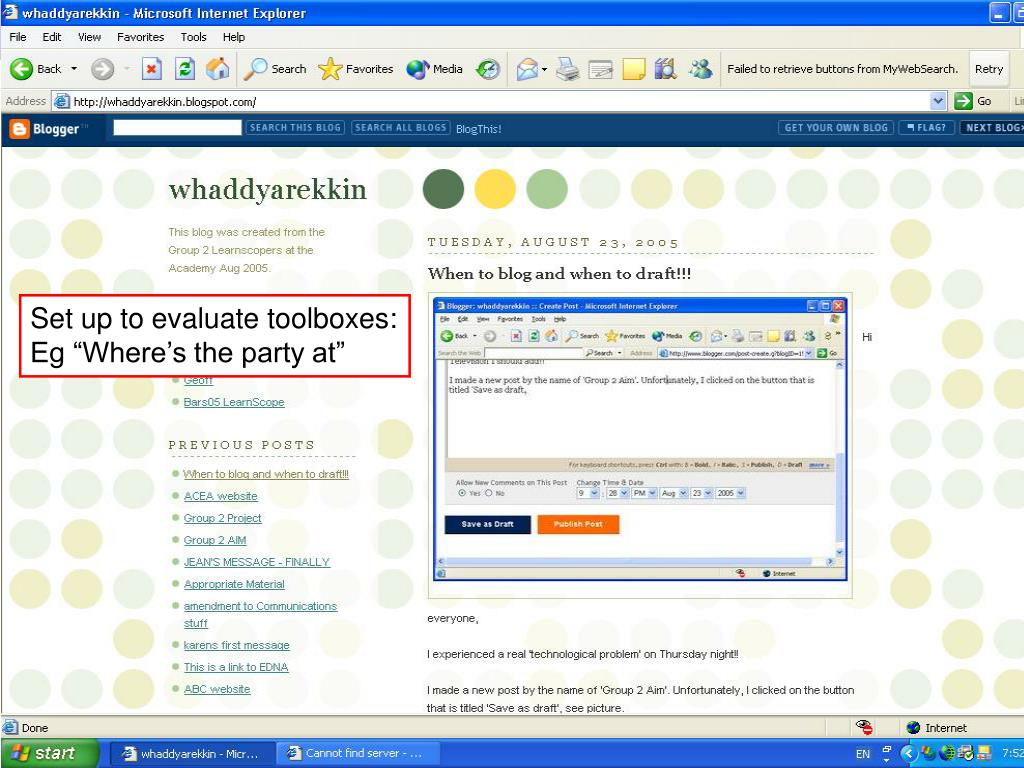Click SEARCH THIS BLOG button

(x=296, y=128)
